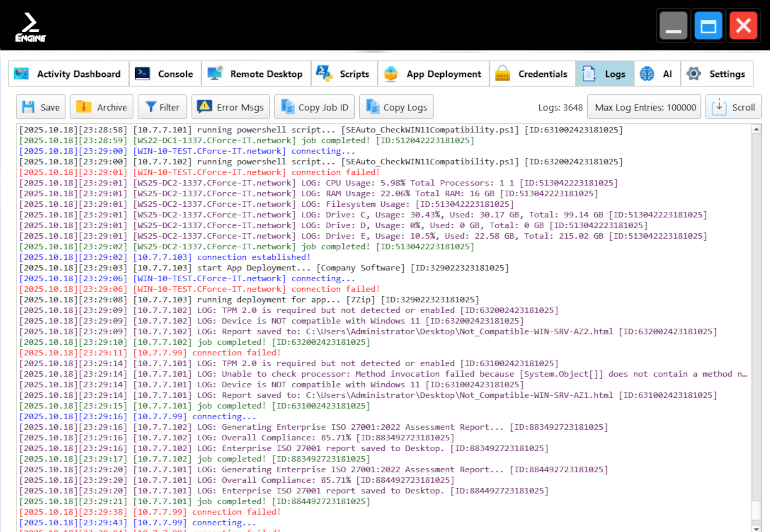The width and height of the screenshot is (770, 532).
Task: Click the Logs document icon tab
Action: [x=589, y=74]
